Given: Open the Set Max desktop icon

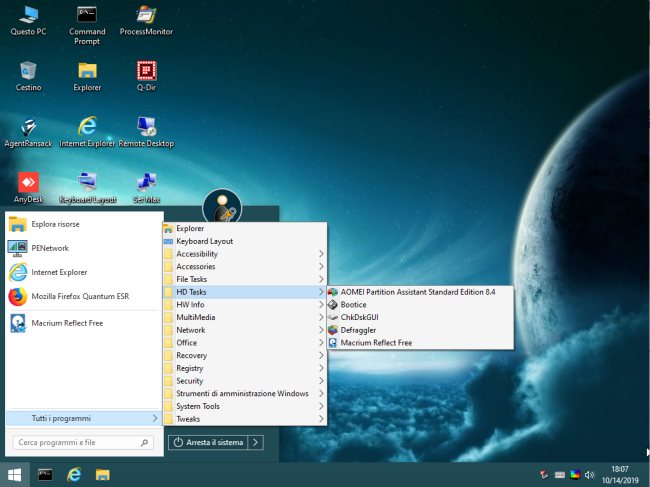Looking at the screenshot, I should [146, 188].
